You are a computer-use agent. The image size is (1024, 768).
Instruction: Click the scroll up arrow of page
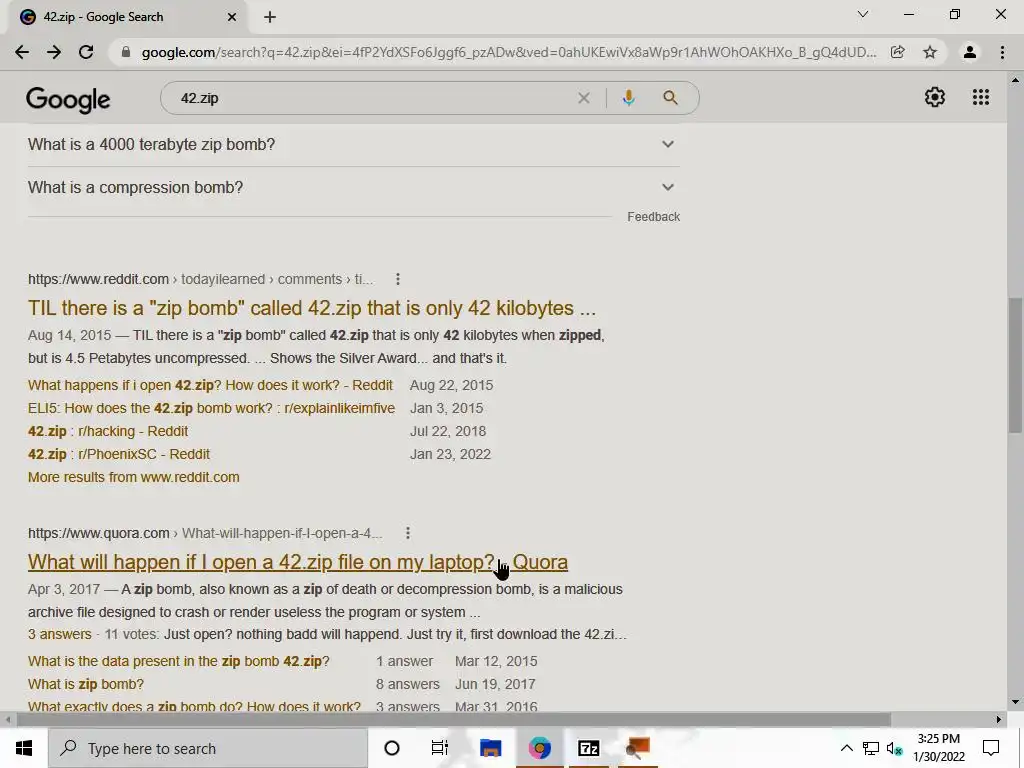pyautogui.click(x=1015, y=80)
